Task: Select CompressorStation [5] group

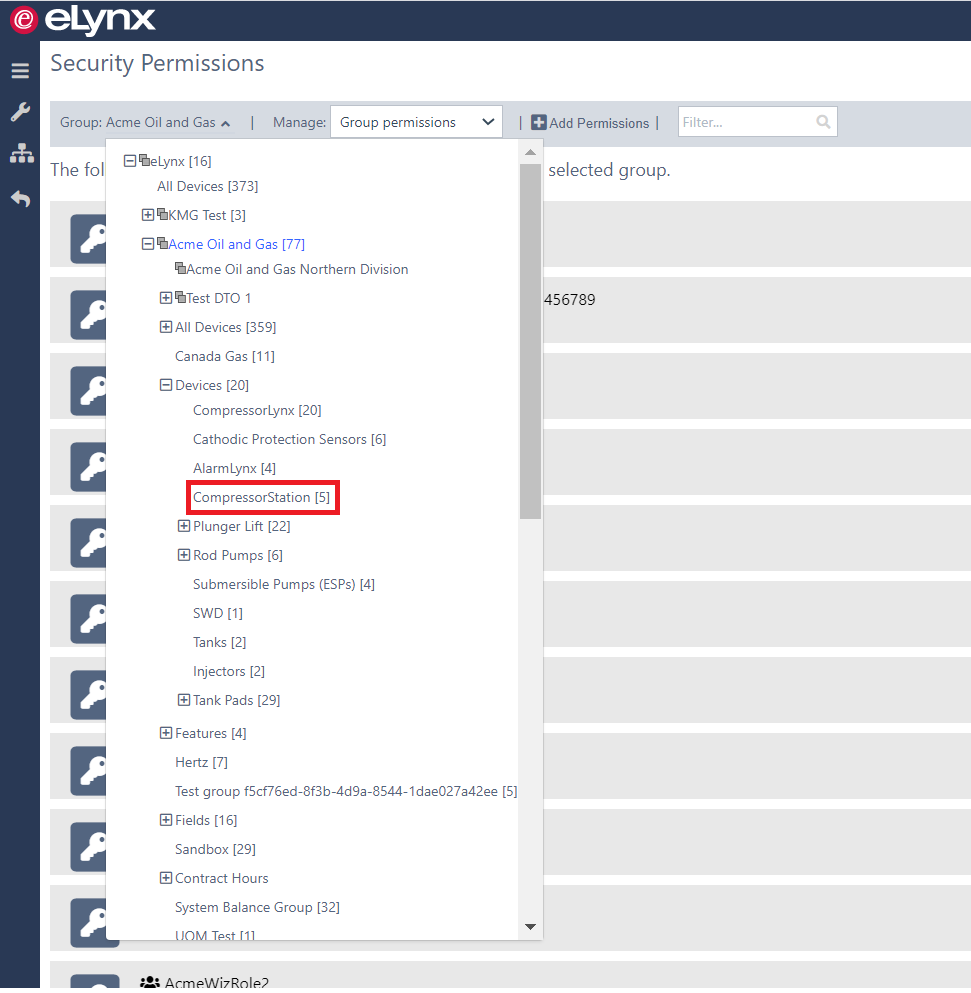Action: (262, 497)
